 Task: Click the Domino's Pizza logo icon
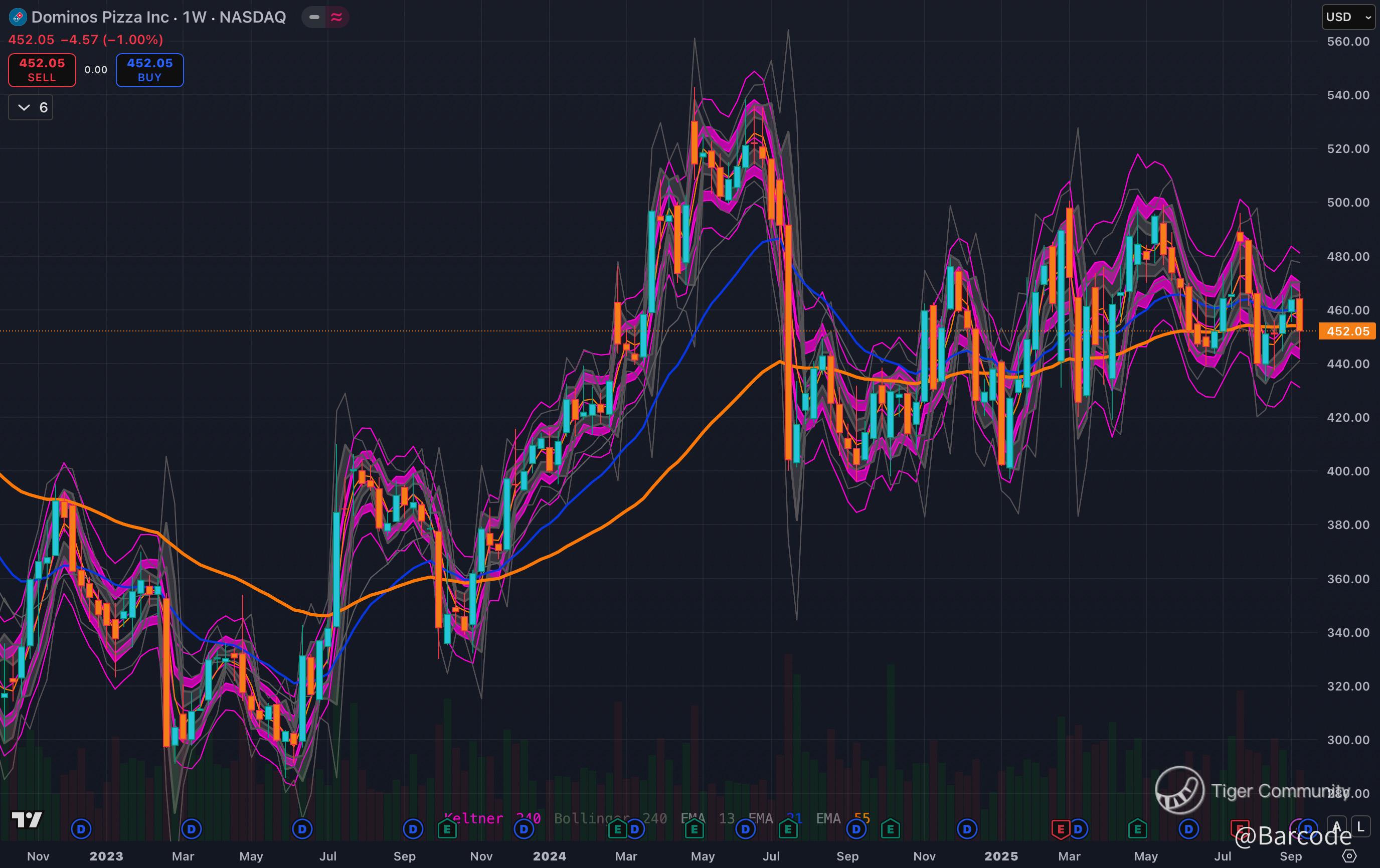(x=17, y=17)
